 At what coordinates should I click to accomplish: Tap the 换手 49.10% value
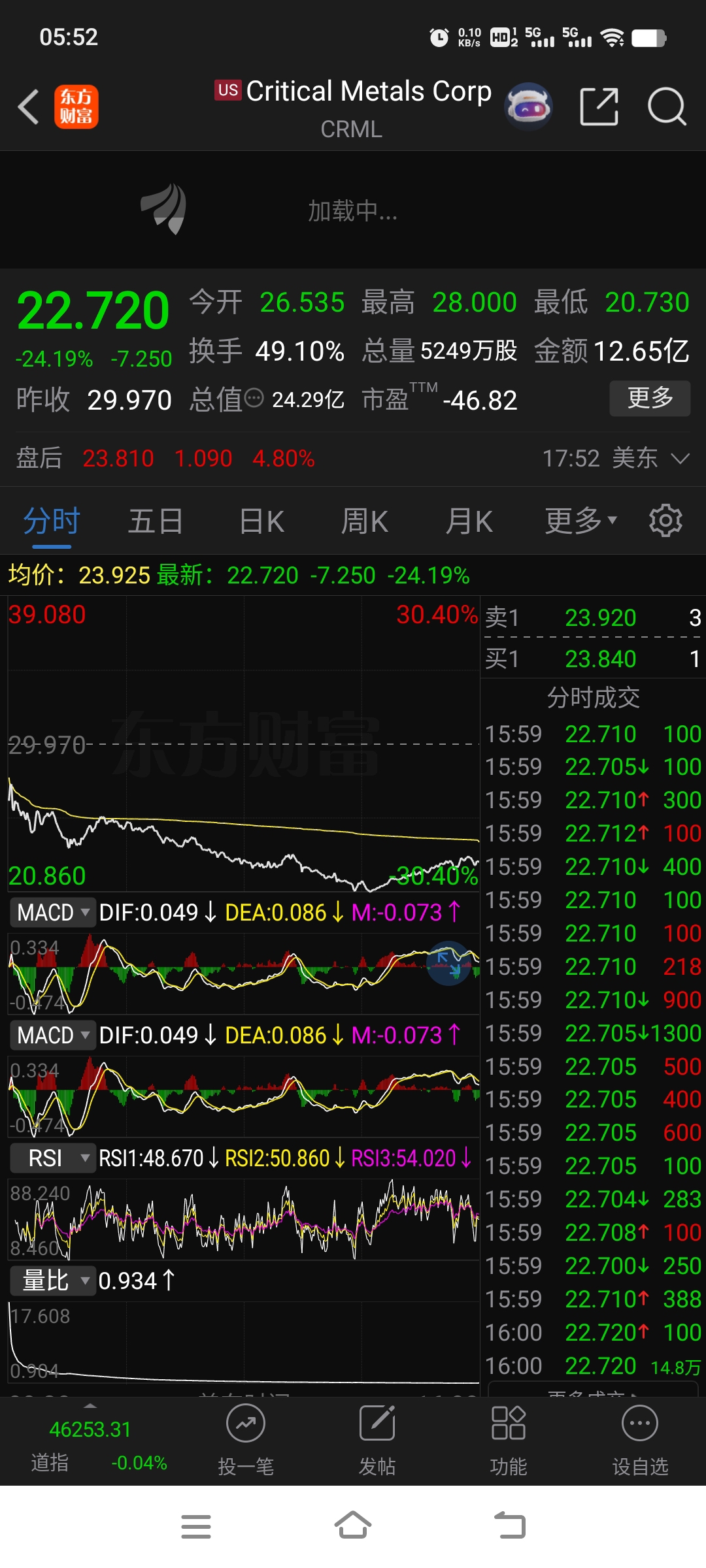coord(300,351)
